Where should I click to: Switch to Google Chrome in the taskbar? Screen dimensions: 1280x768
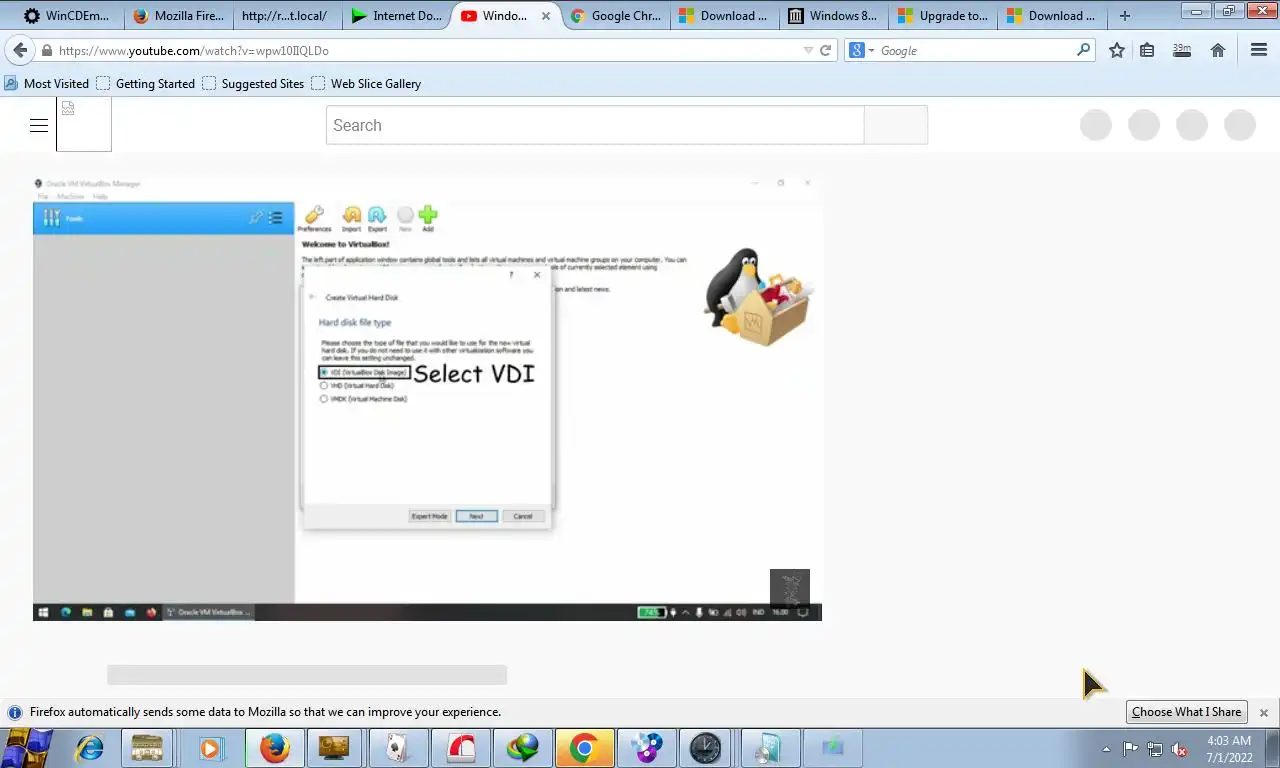[x=584, y=747]
